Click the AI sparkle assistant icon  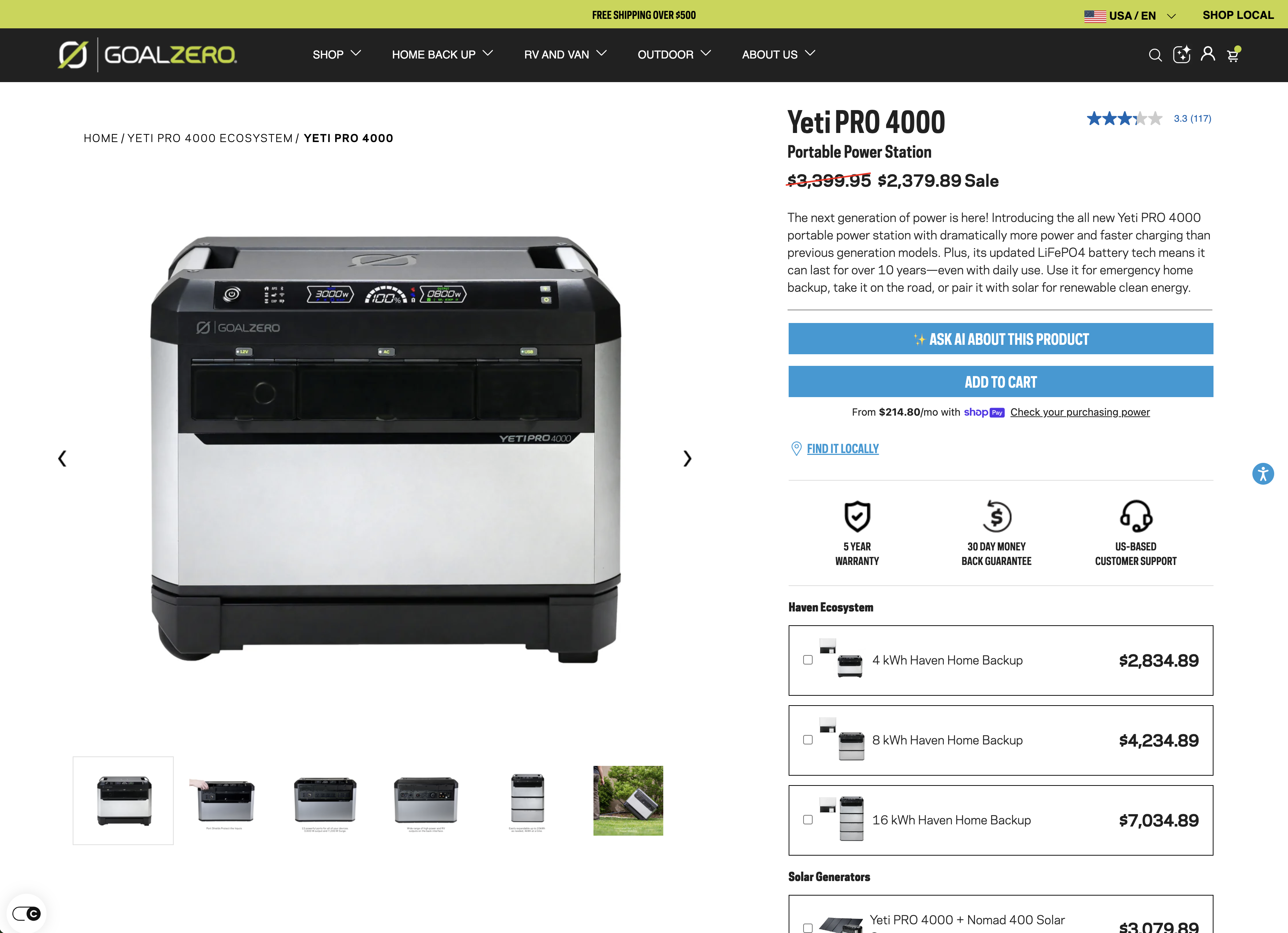tap(1182, 54)
